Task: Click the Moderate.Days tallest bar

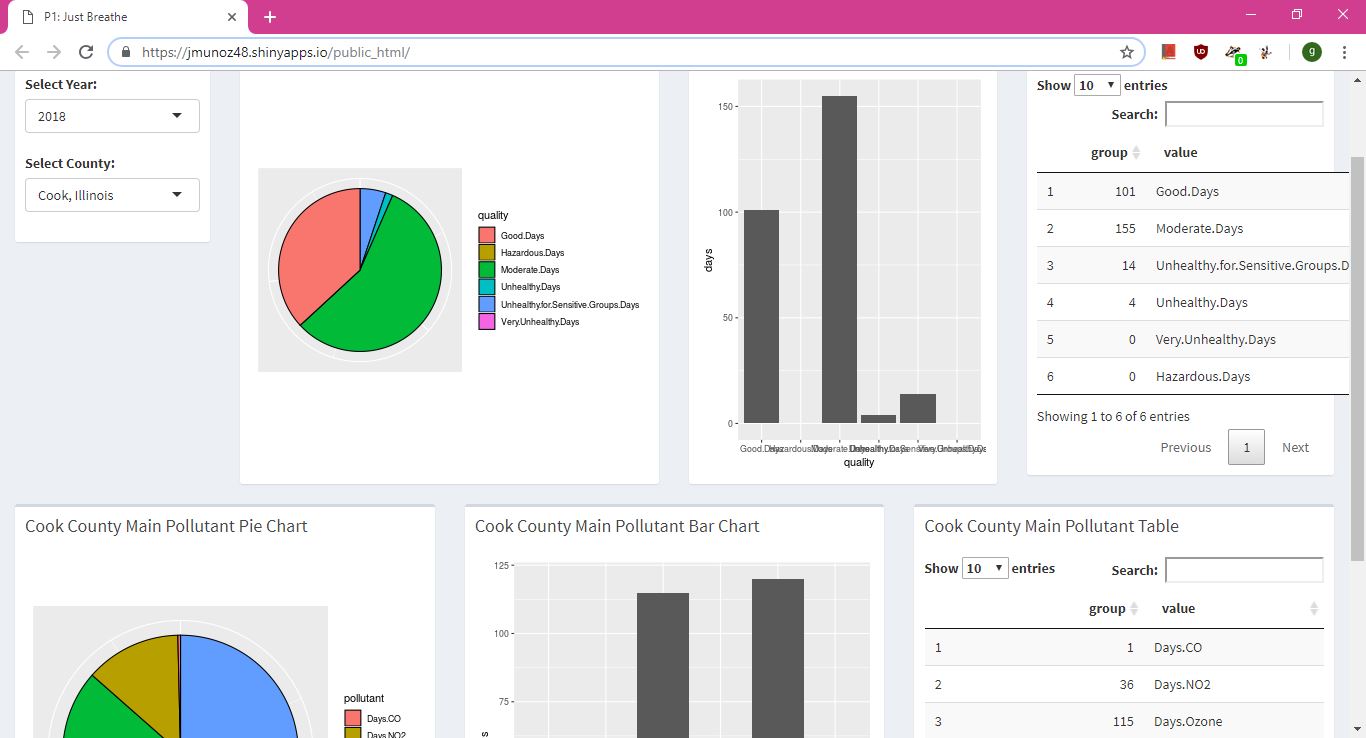Action: tap(839, 260)
